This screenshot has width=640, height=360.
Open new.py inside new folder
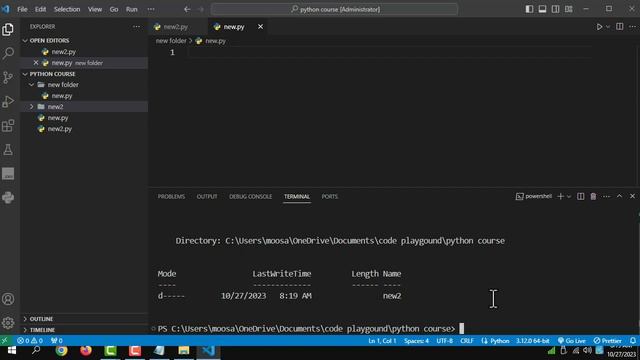[x=62, y=96]
